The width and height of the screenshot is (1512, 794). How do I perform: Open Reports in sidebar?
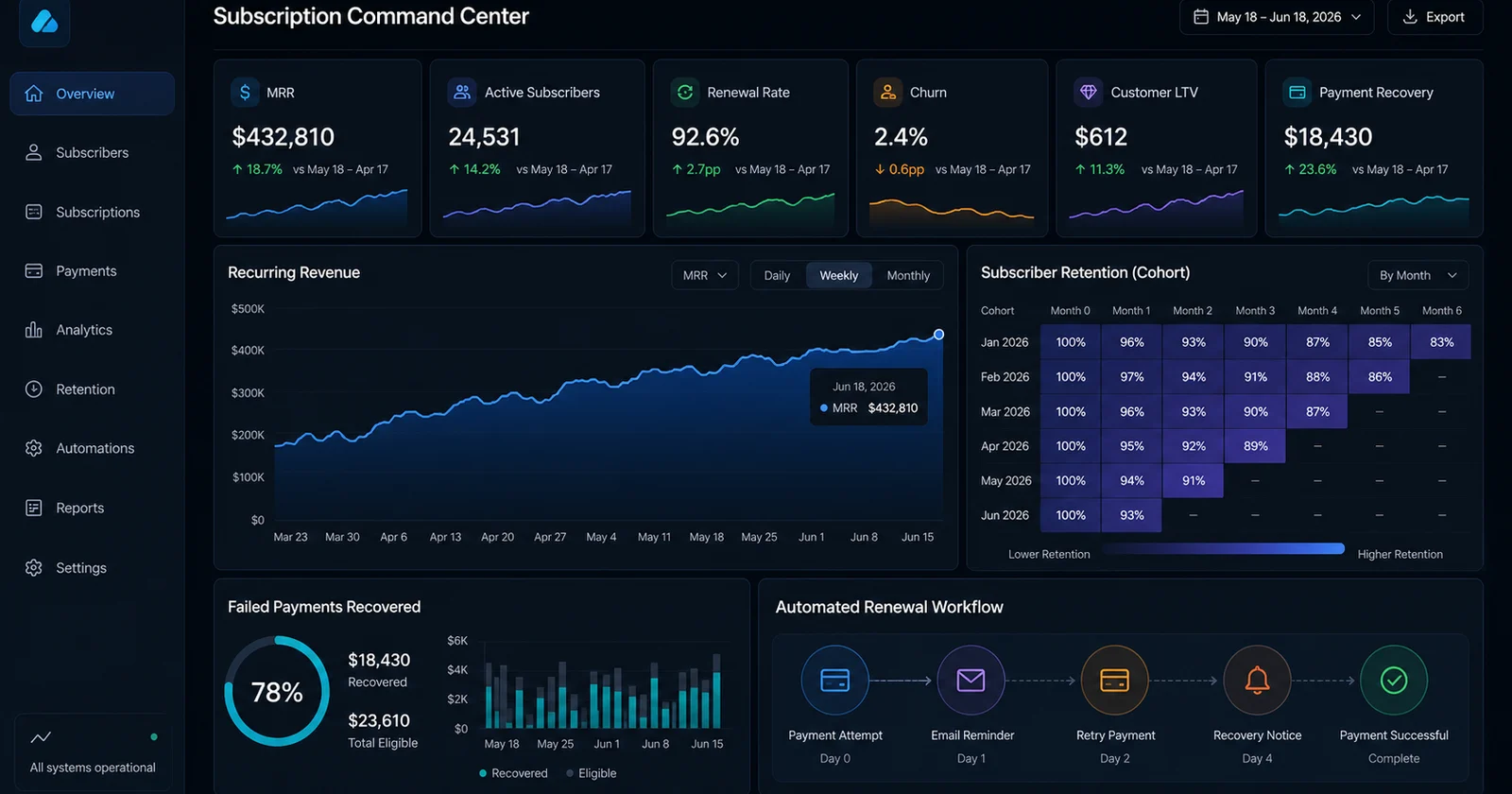[93, 508]
